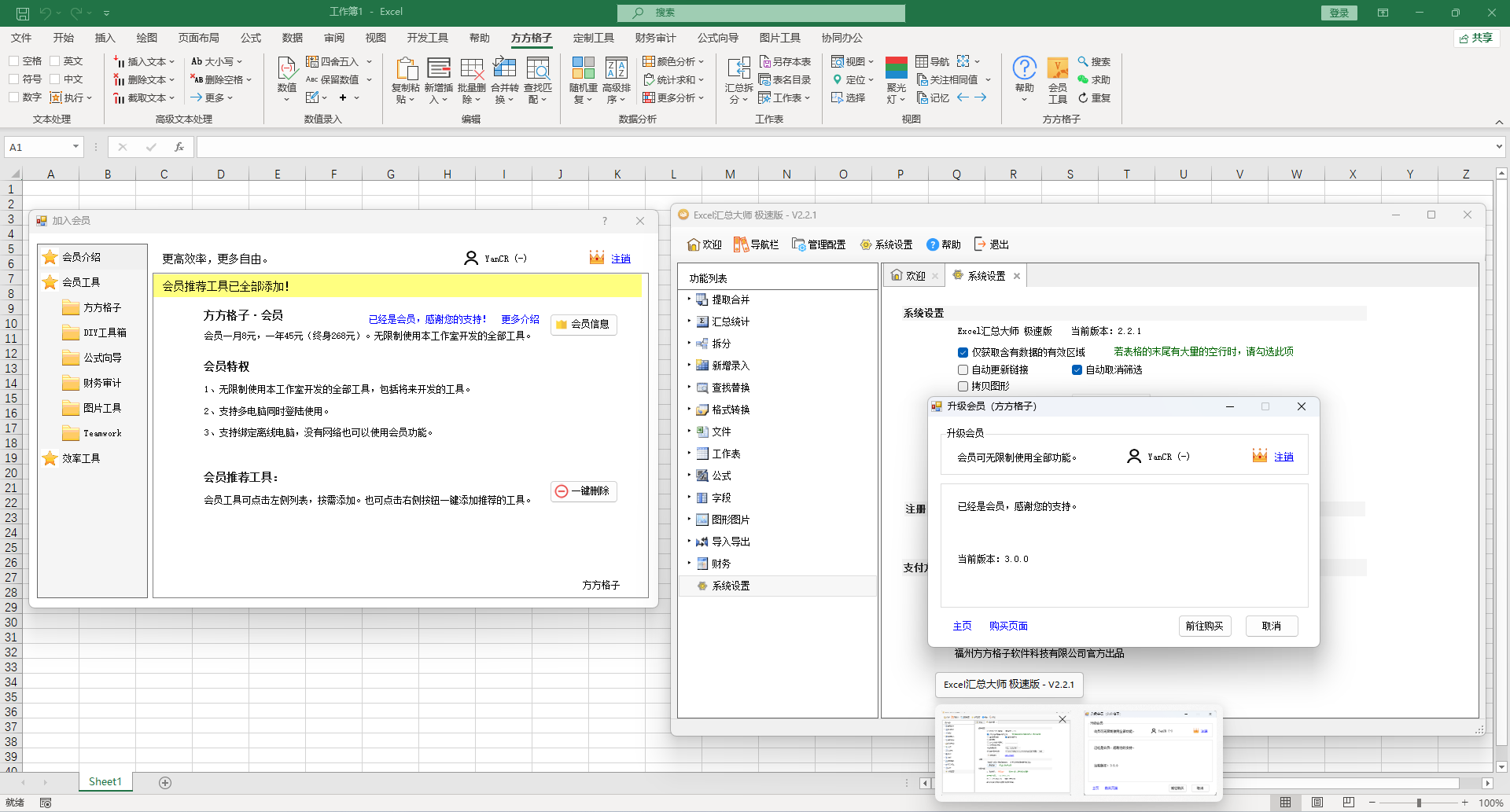
Task: Click the 重复 redo icon in the ribbon
Action: tap(1083, 97)
